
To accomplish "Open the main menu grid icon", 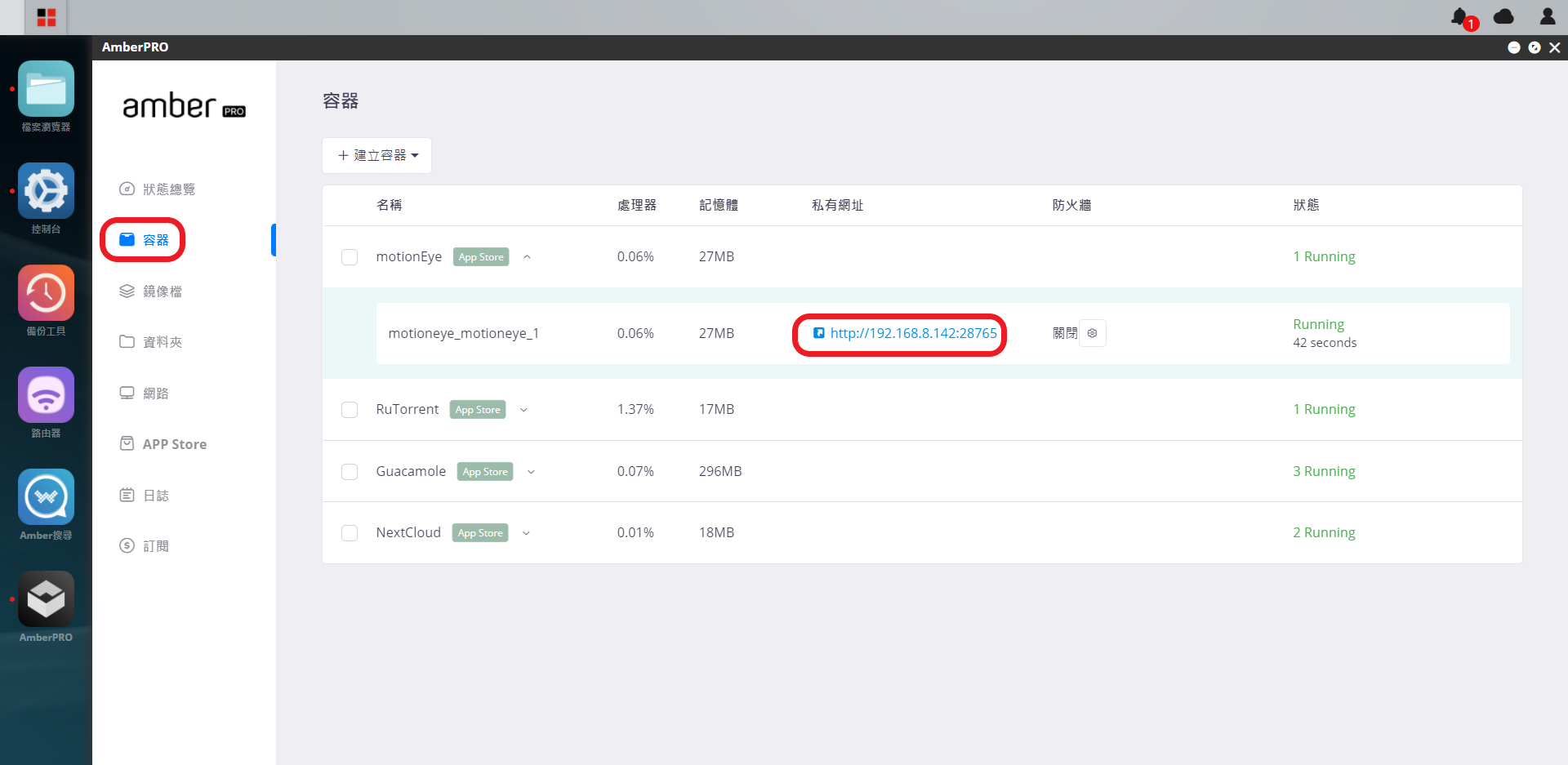I will point(47,17).
